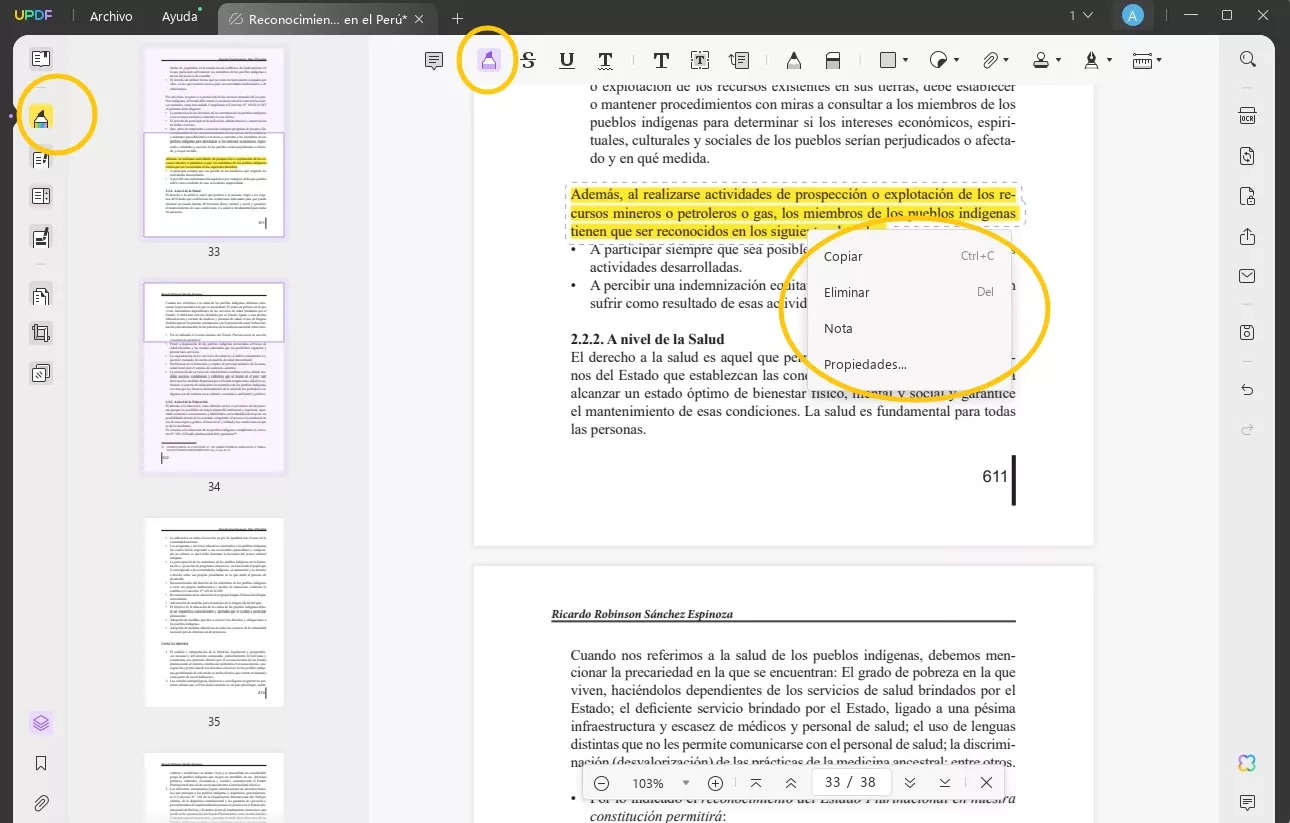This screenshot has height=823, width=1290.
Task: Open the Organize Pages mode
Action: (x=41, y=297)
